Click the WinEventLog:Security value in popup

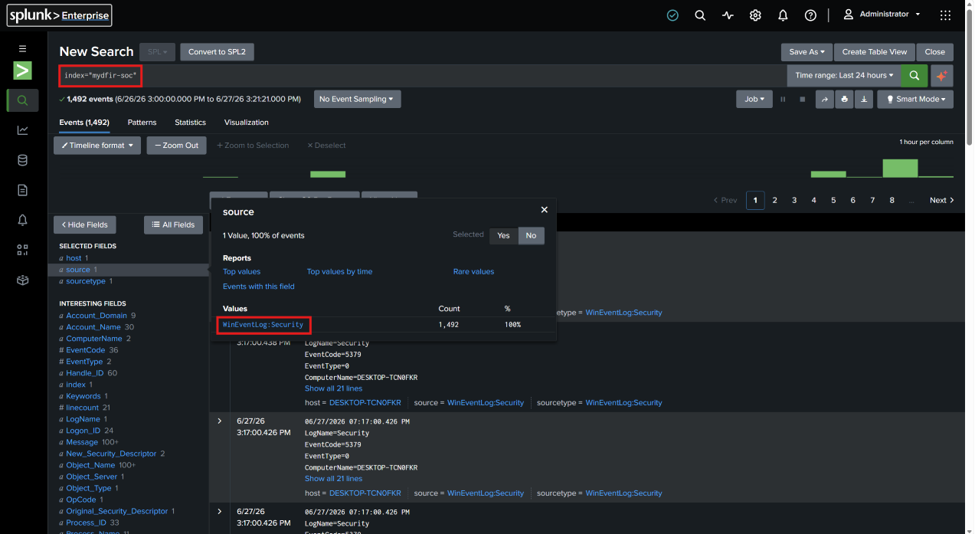[263, 325]
